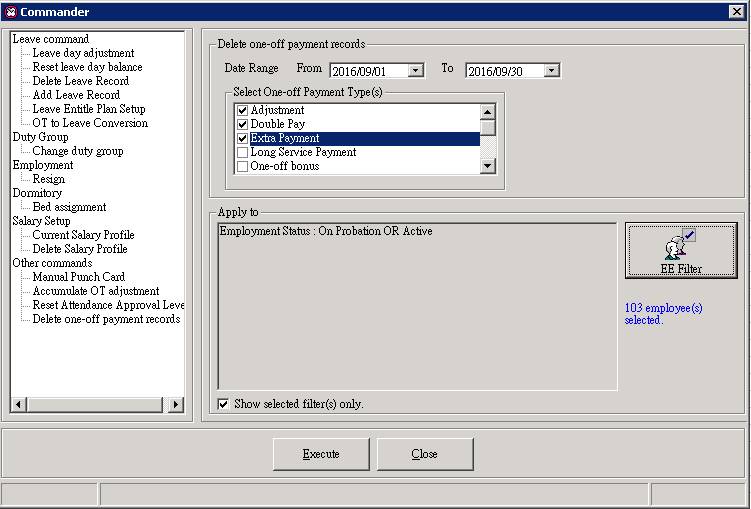
Task: Select OT to Leave Conversion
Action: (x=90, y=123)
